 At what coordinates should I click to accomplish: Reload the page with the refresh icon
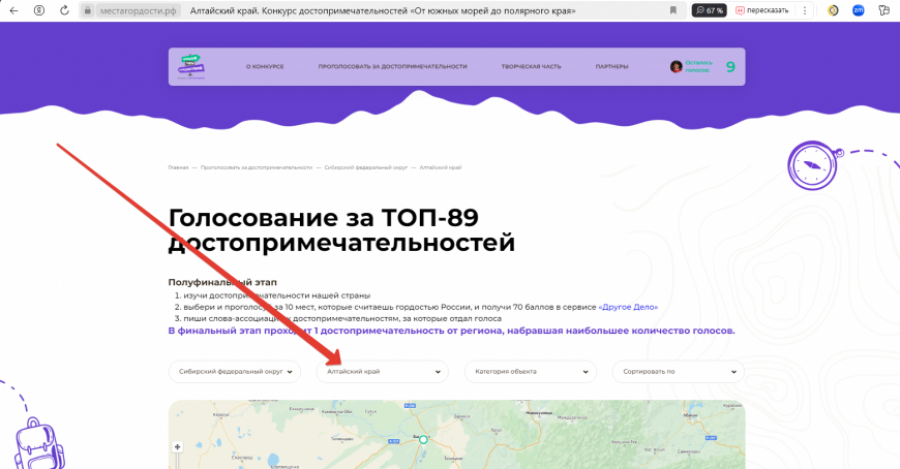click(x=64, y=10)
